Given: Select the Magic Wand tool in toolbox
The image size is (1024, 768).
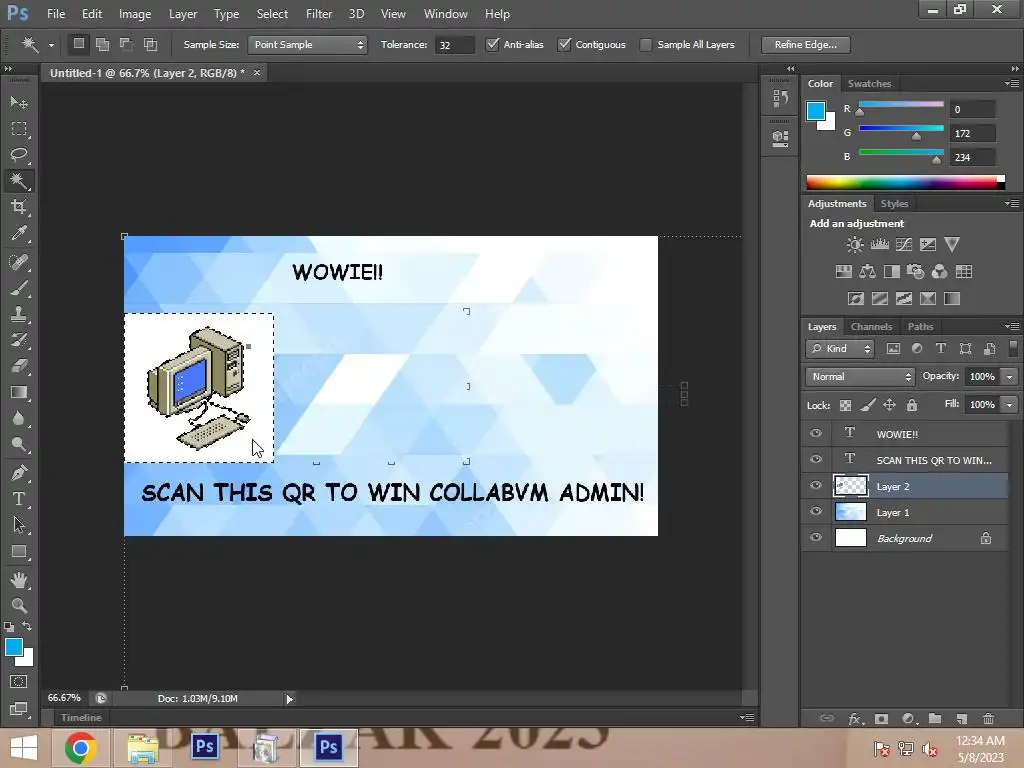Looking at the screenshot, I should coord(19,181).
